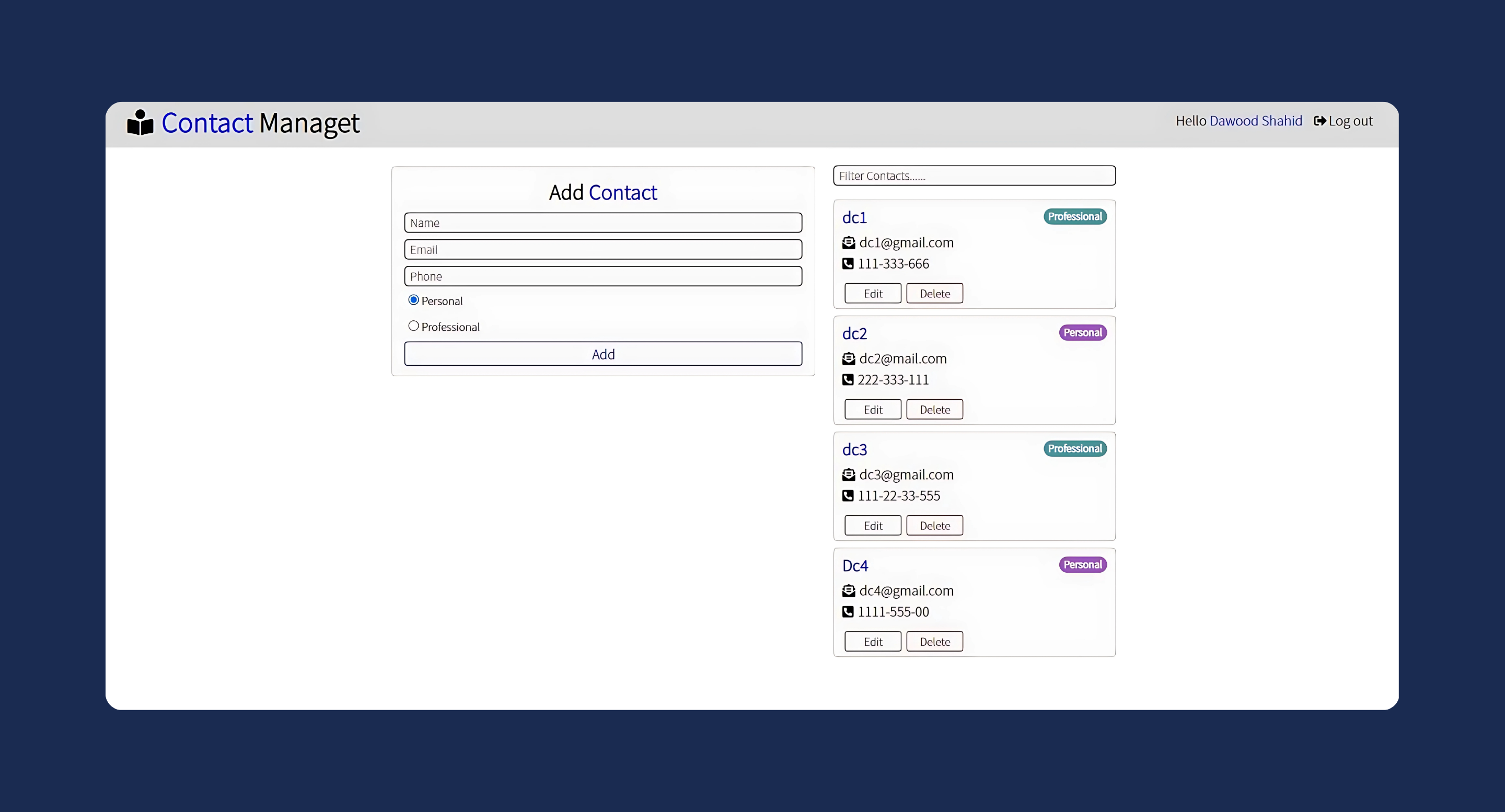Screen dimensions: 1505x812
Task: Click the Contact Manager title text
Action: (261, 123)
